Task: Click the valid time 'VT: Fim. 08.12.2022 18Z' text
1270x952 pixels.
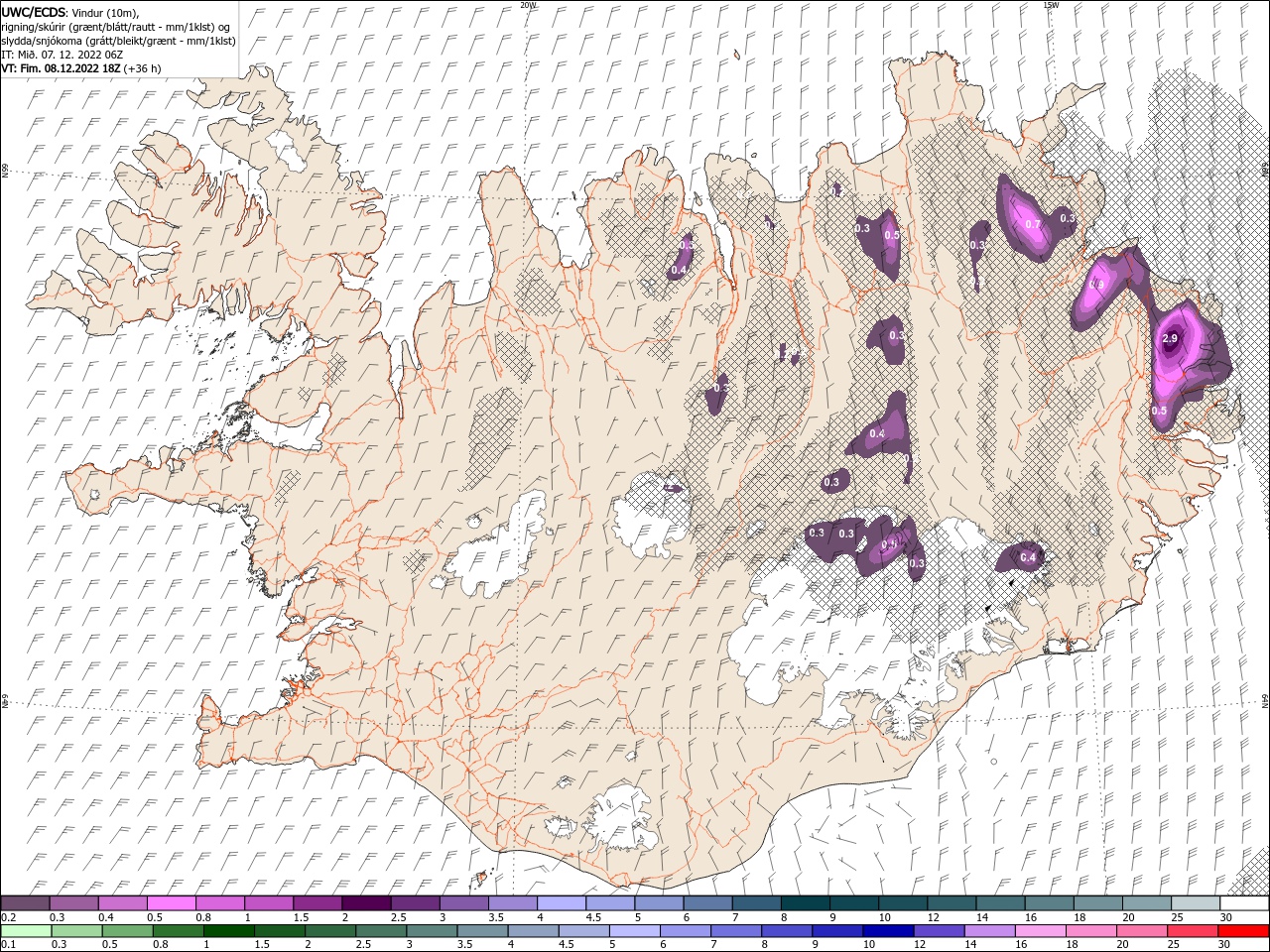Action: [x=61, y=69]
